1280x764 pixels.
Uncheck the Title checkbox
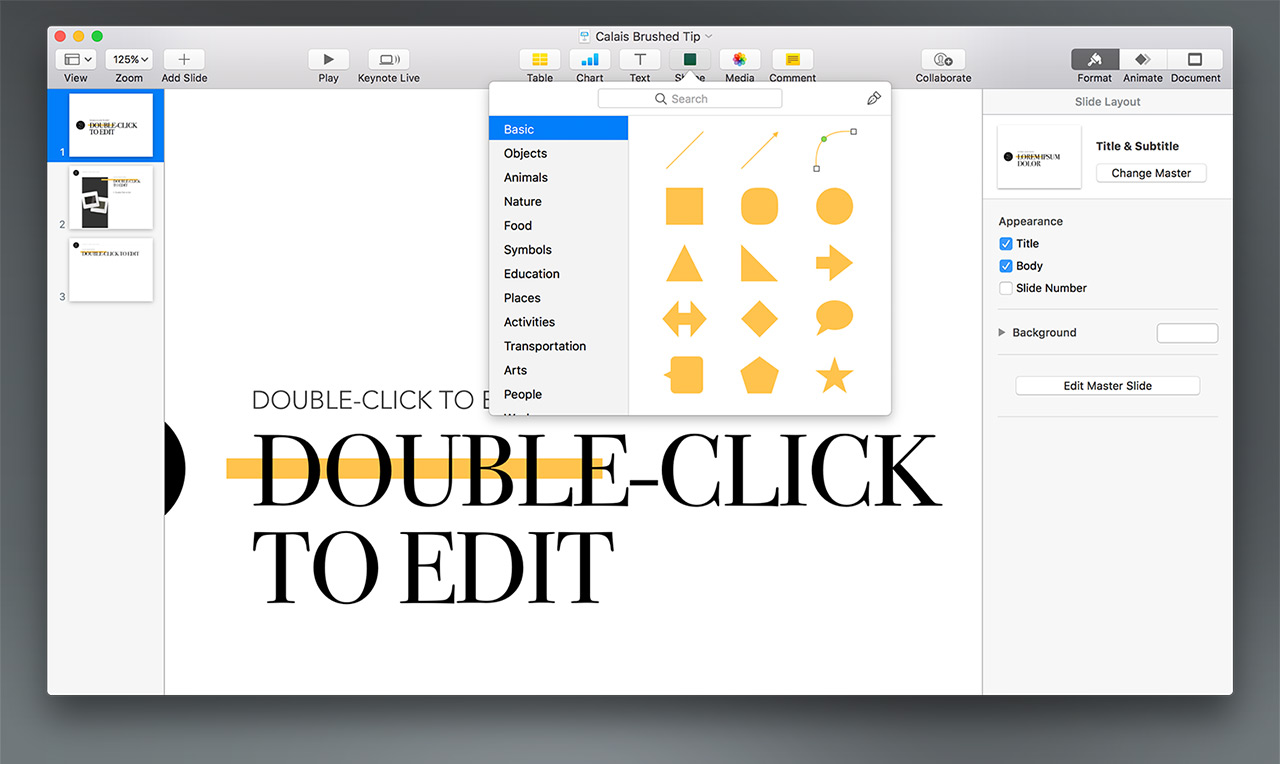click(x=1006, y=244)
